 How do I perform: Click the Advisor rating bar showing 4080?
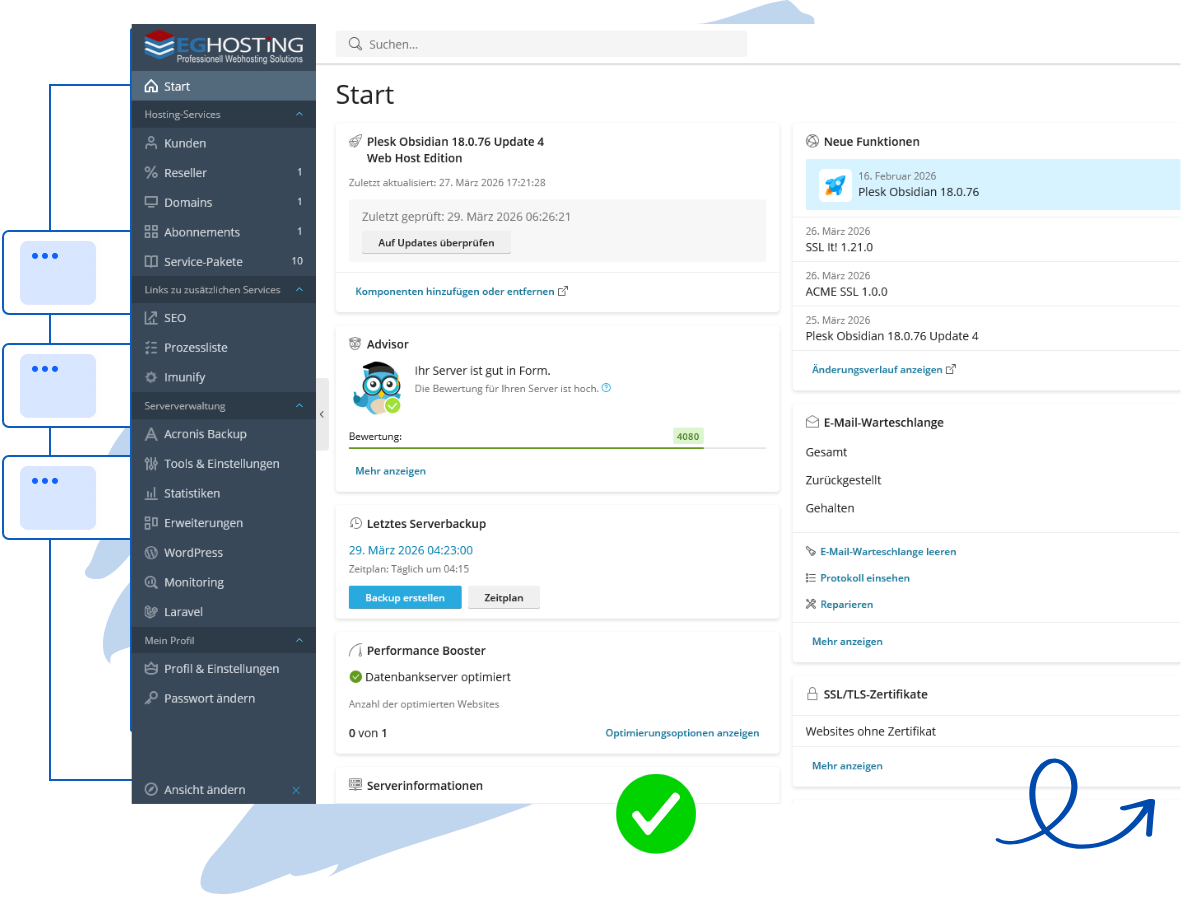[x=687, y=436]
